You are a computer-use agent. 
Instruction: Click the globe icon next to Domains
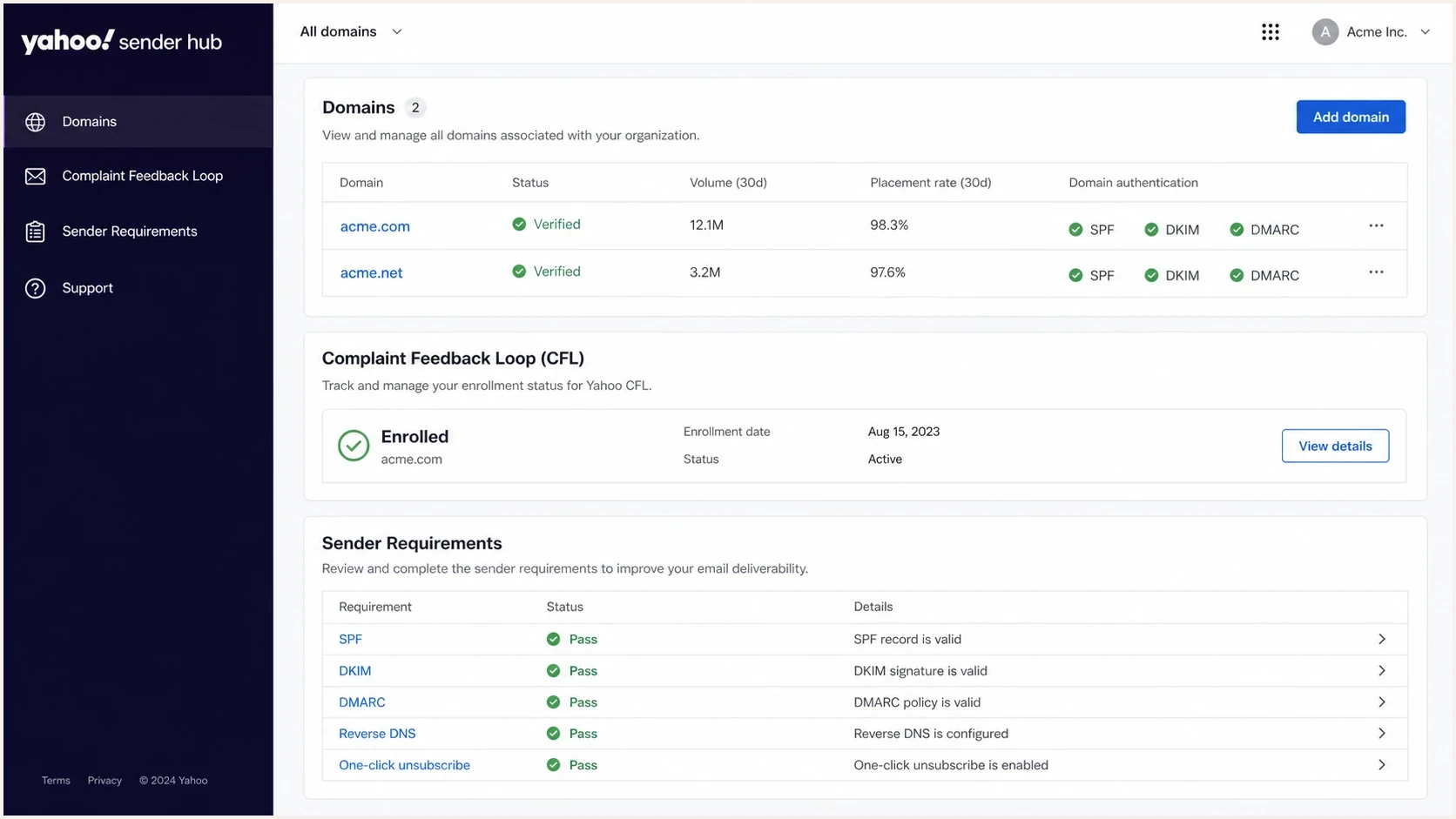(35, 122)
